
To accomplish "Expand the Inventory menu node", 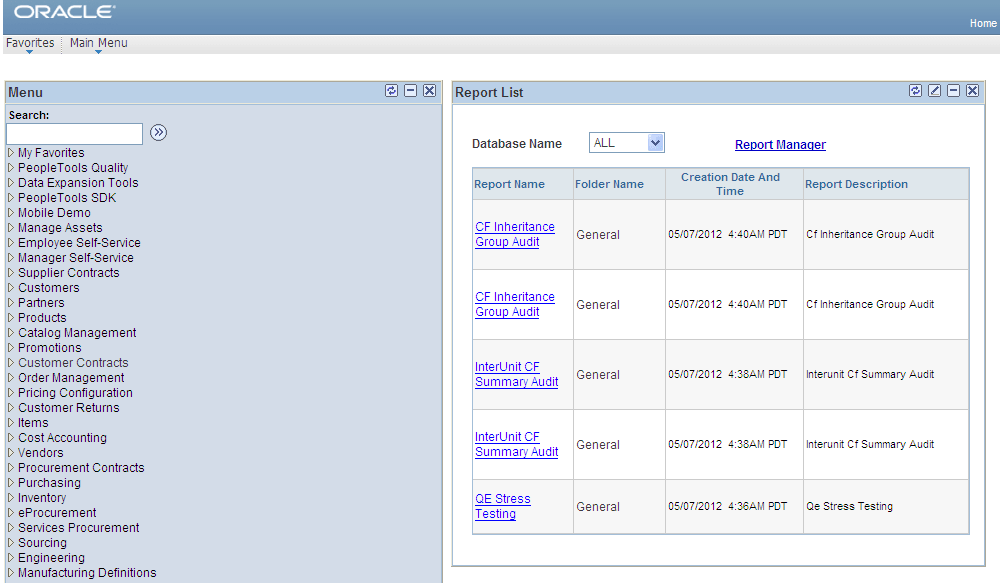I will [x=41, y=497].
